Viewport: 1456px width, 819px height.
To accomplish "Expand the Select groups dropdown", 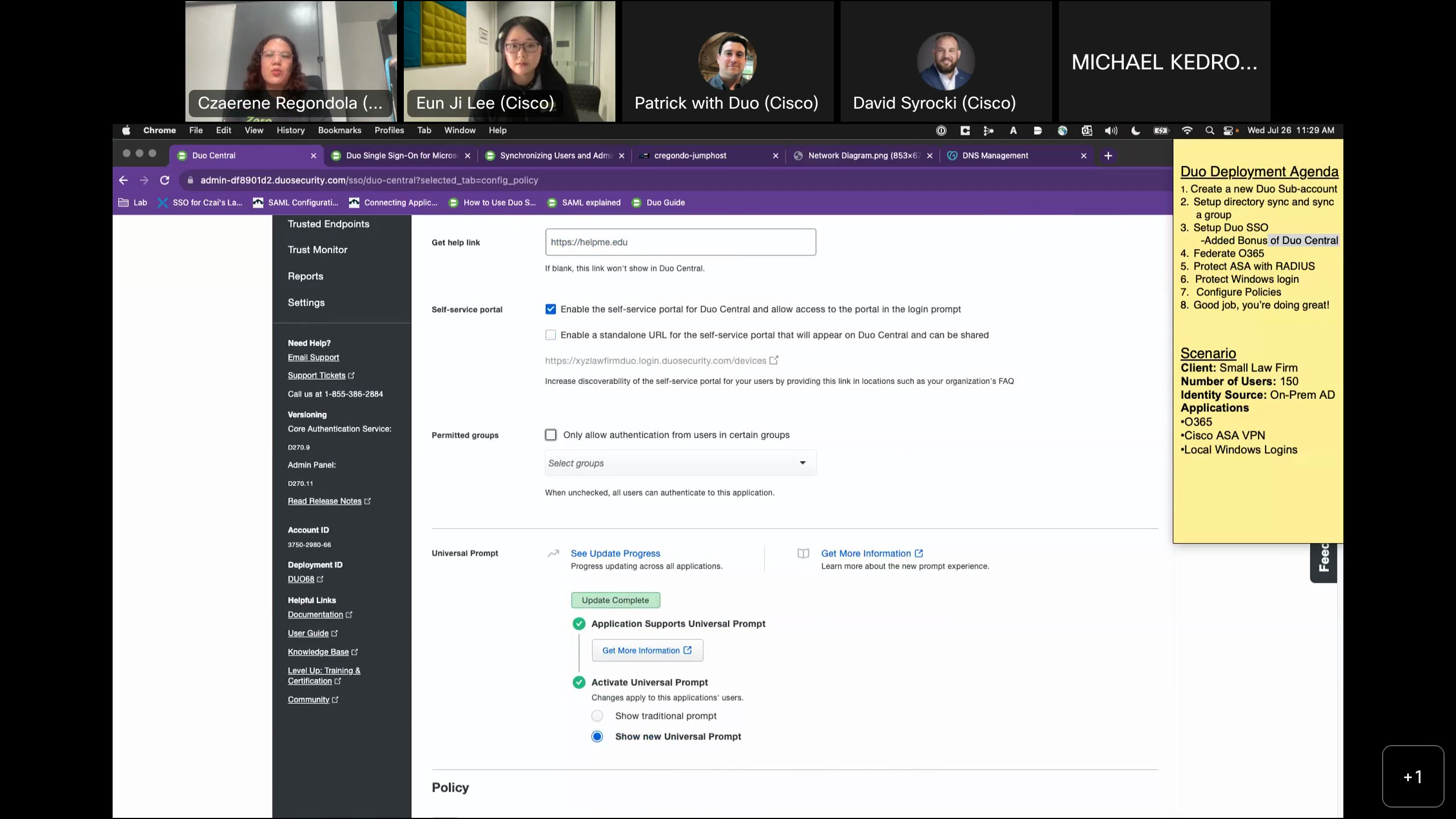I will tap(680, 463).
